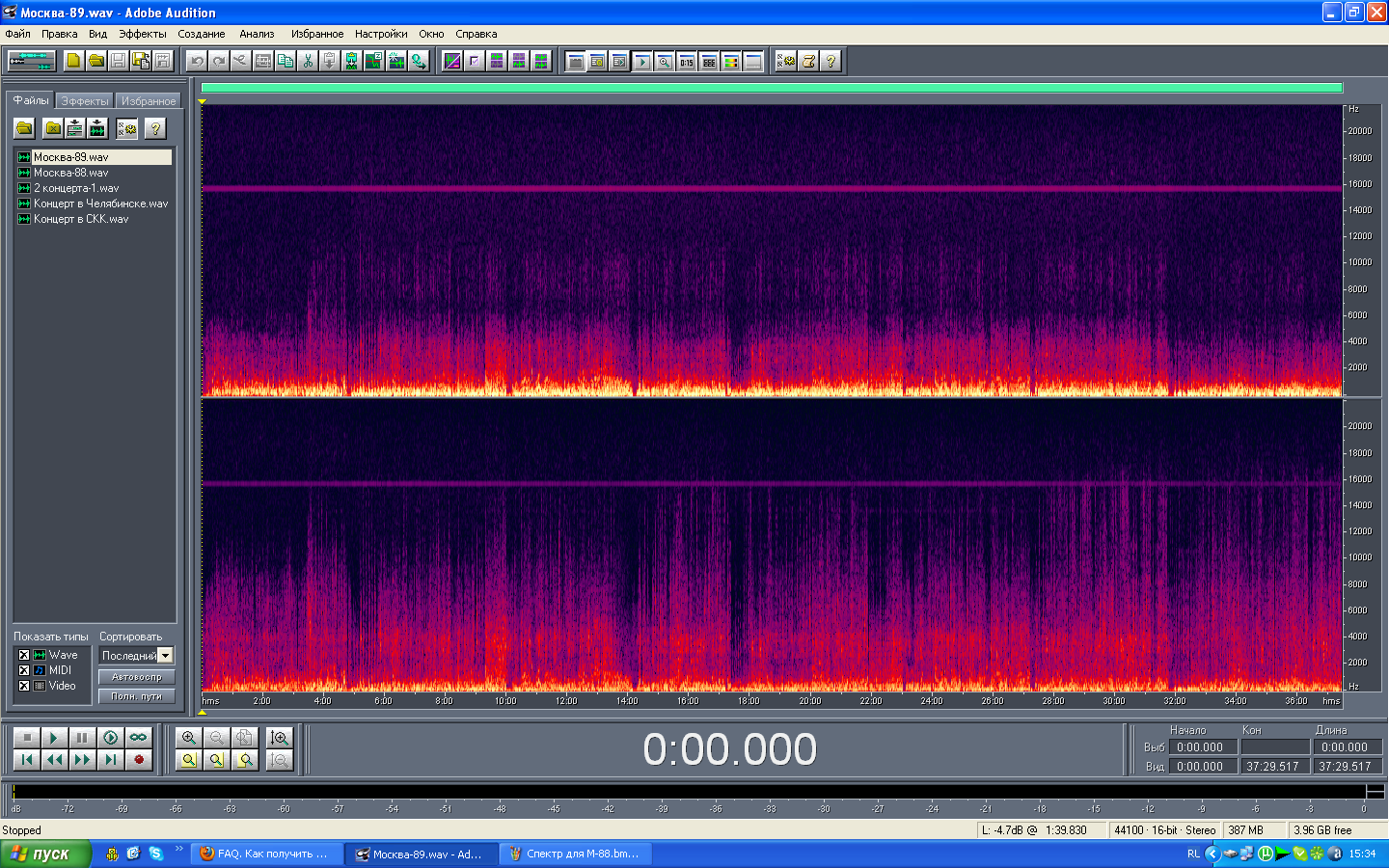
Task: Open the Эффекты menu in menu bar
Action: point(143,34)
